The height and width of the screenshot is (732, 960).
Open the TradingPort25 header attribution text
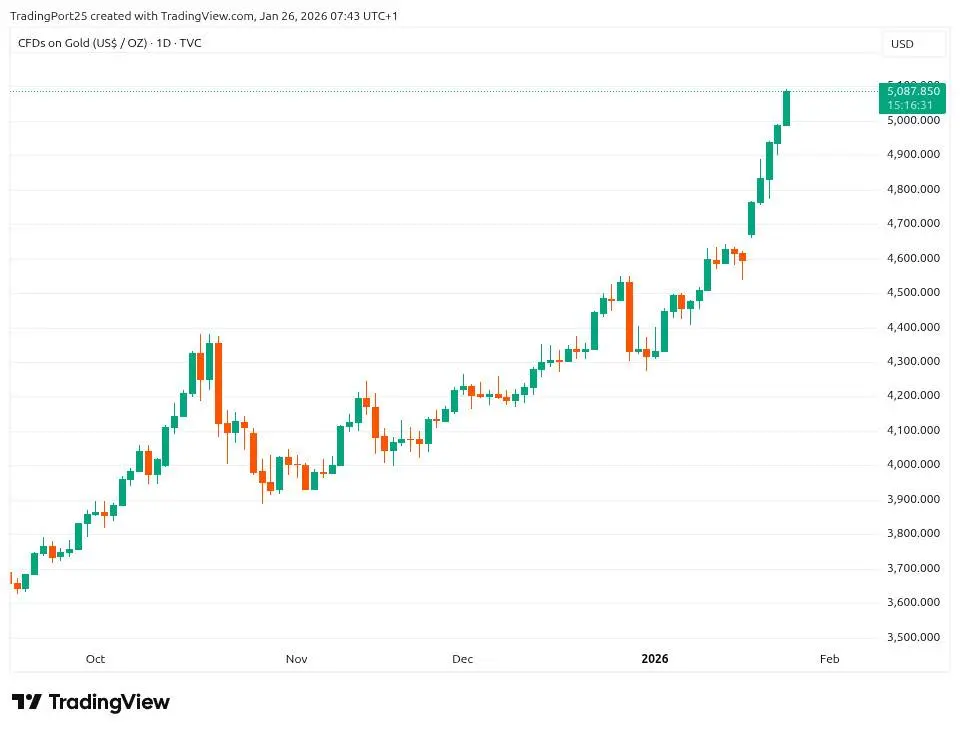(203, 15)
